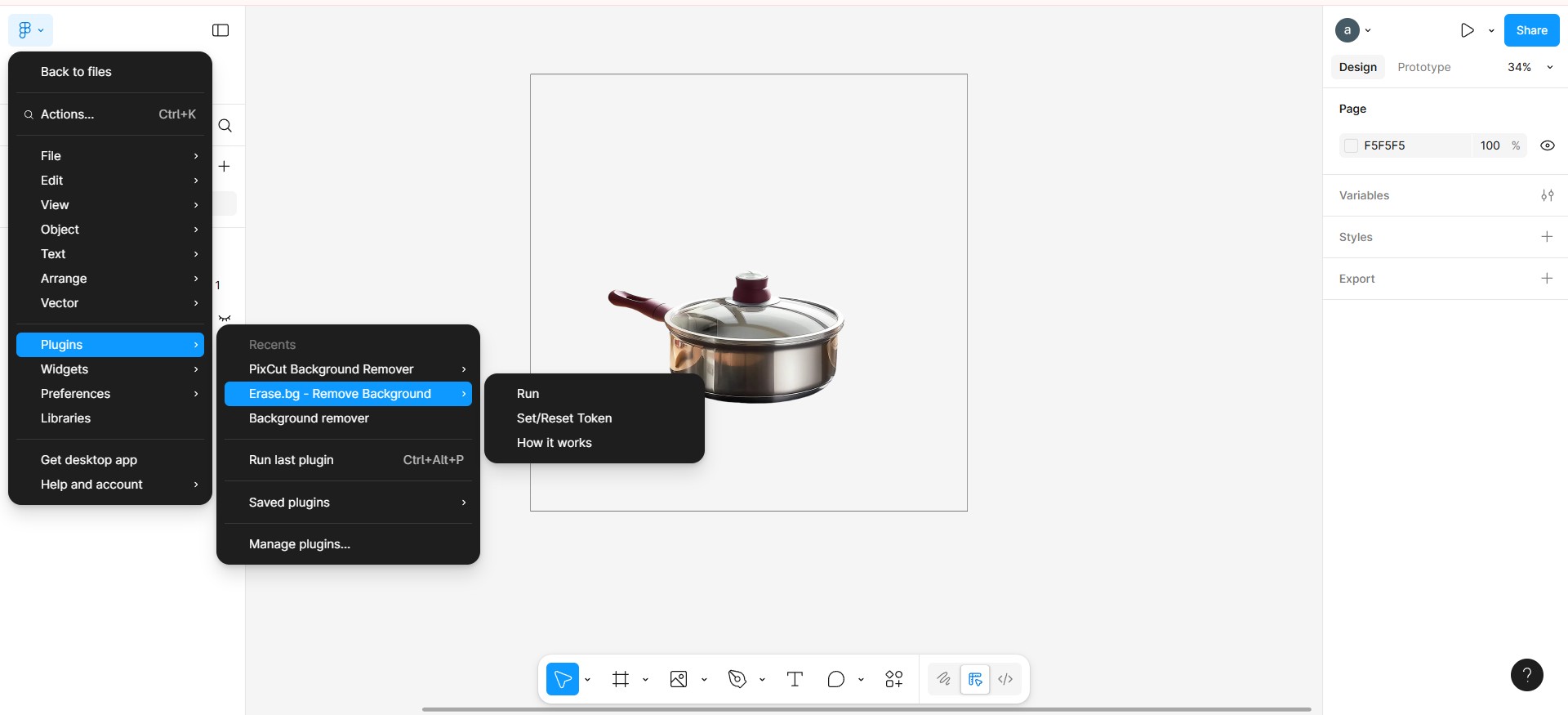The image size is (1568, 715).
Task: Open Comment tool options dropdown arrow
Action: pos(861,679)
